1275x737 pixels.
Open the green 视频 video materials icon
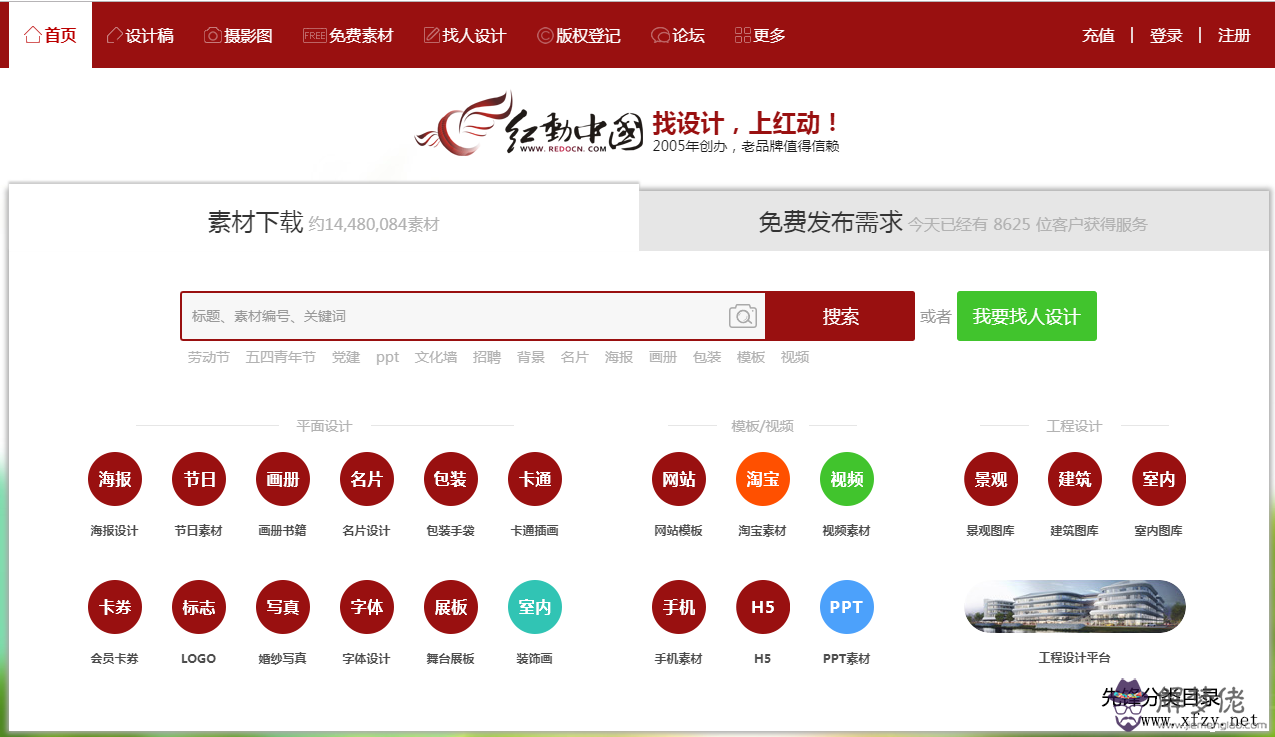847,480
